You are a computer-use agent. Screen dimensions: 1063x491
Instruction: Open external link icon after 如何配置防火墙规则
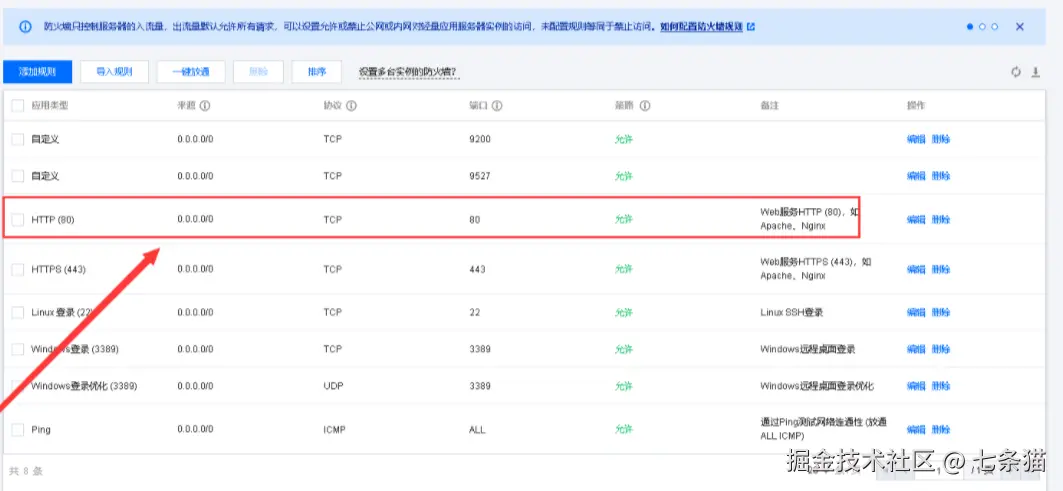click(x=750, y=27)
